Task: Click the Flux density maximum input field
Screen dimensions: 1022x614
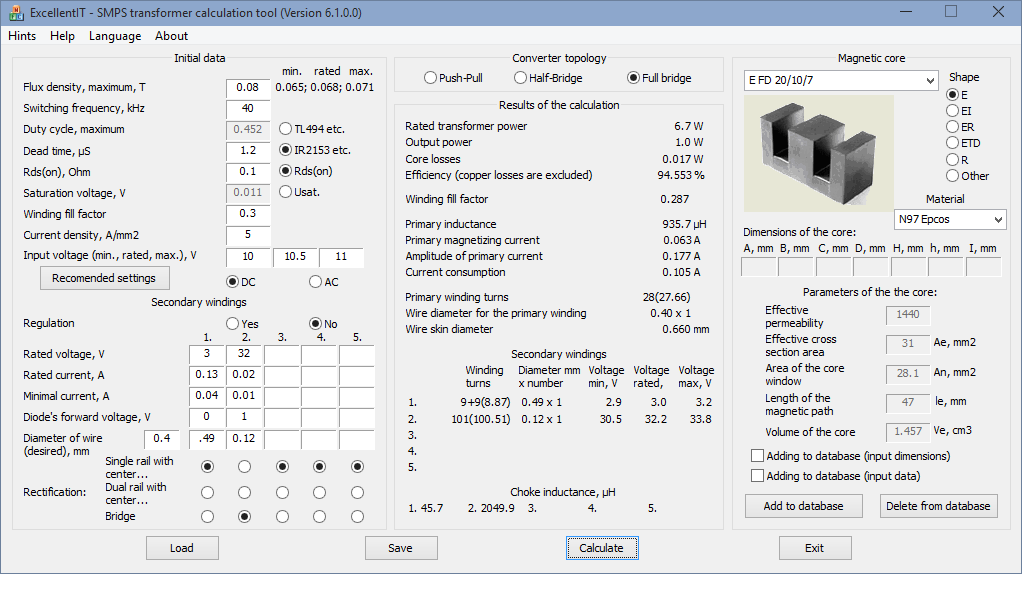Action: pos(248,87)
